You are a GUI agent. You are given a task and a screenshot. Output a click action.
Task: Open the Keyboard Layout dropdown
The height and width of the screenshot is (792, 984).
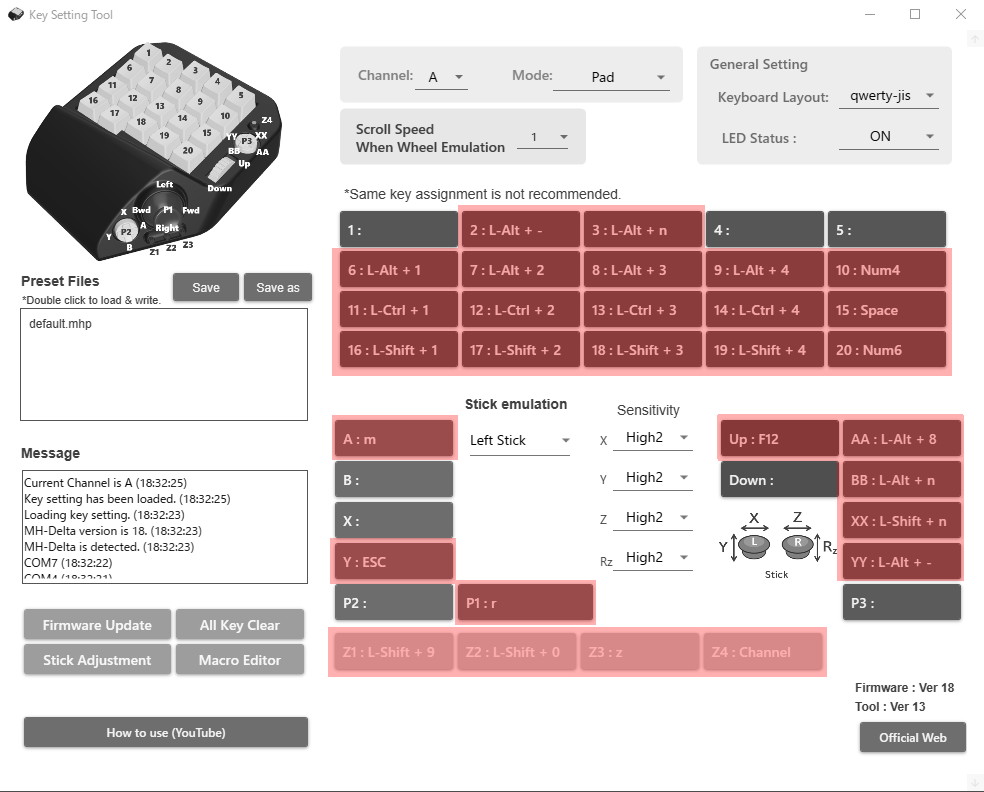889,96
